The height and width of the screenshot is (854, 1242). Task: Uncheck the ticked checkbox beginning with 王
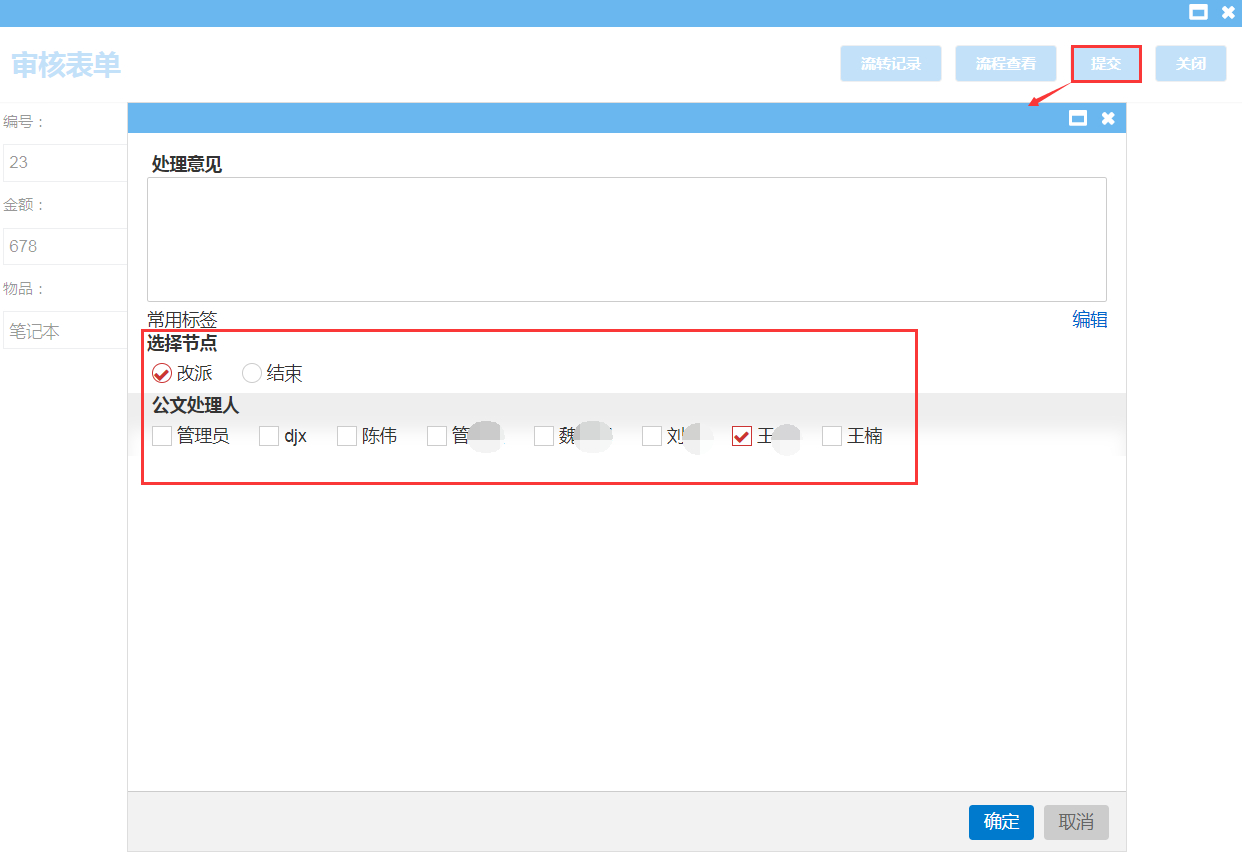[742, 436]
